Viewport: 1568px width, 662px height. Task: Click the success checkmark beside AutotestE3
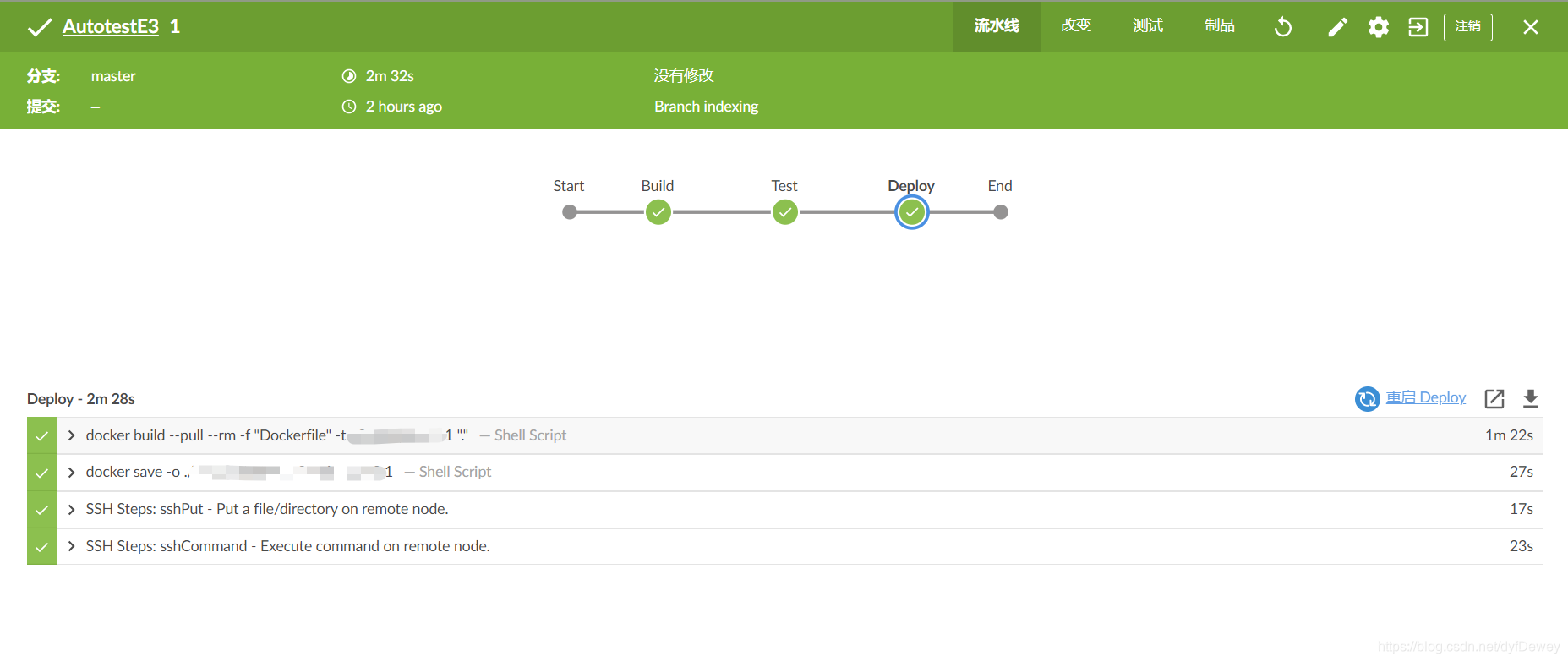39,27
